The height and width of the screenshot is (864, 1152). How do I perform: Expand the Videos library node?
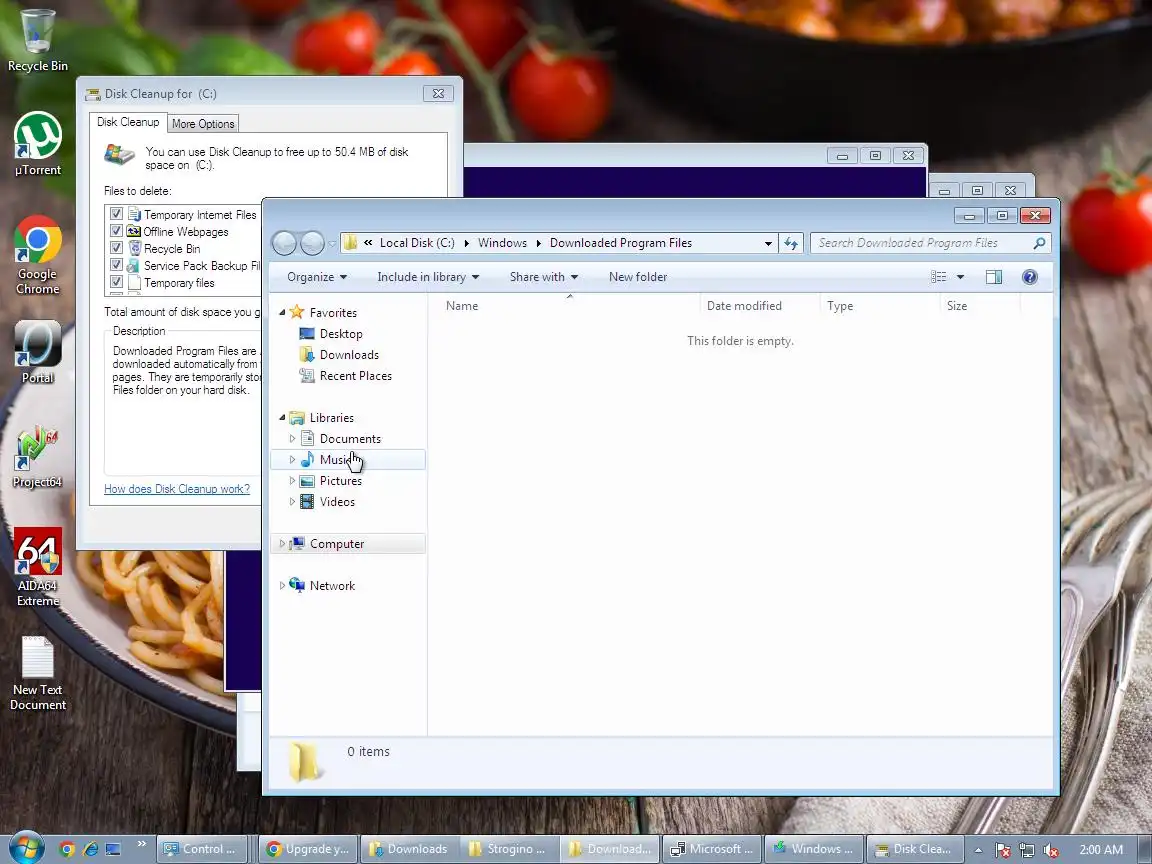point(292,502)
